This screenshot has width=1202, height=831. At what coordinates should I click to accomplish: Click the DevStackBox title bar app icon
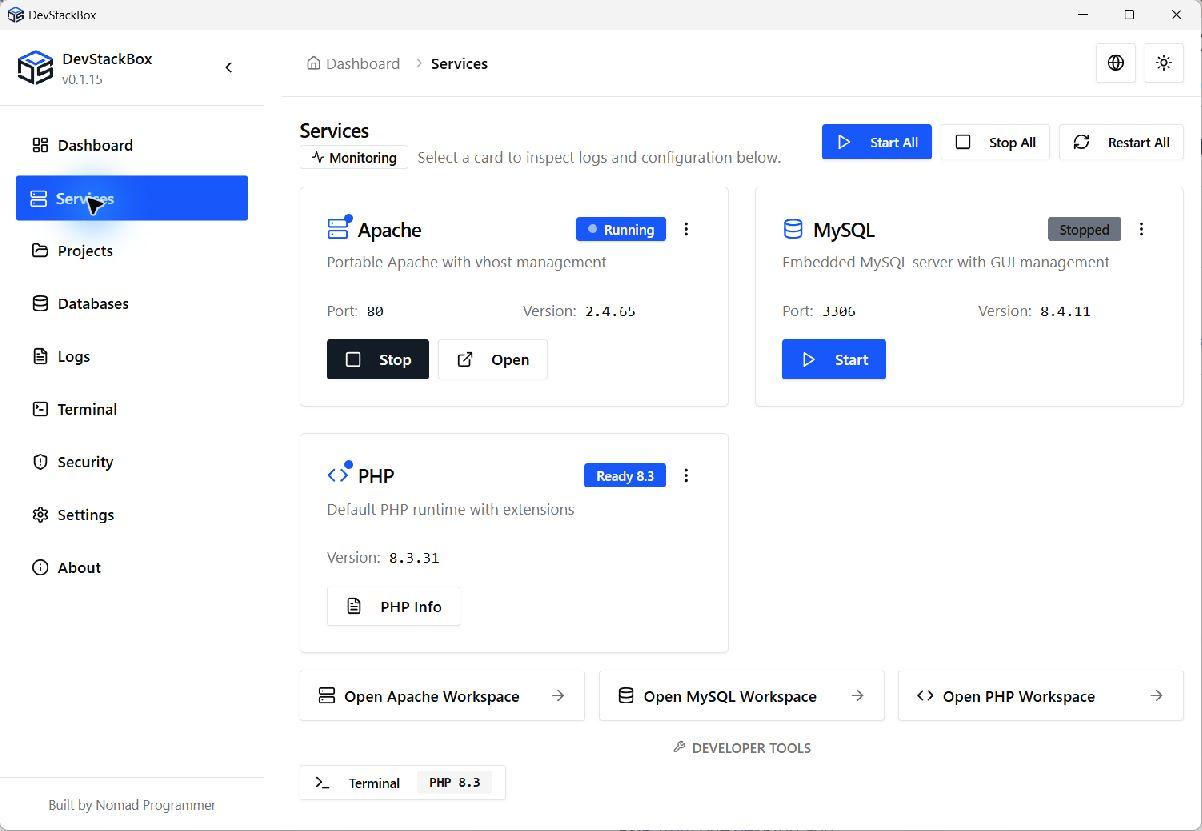[15, 14]
